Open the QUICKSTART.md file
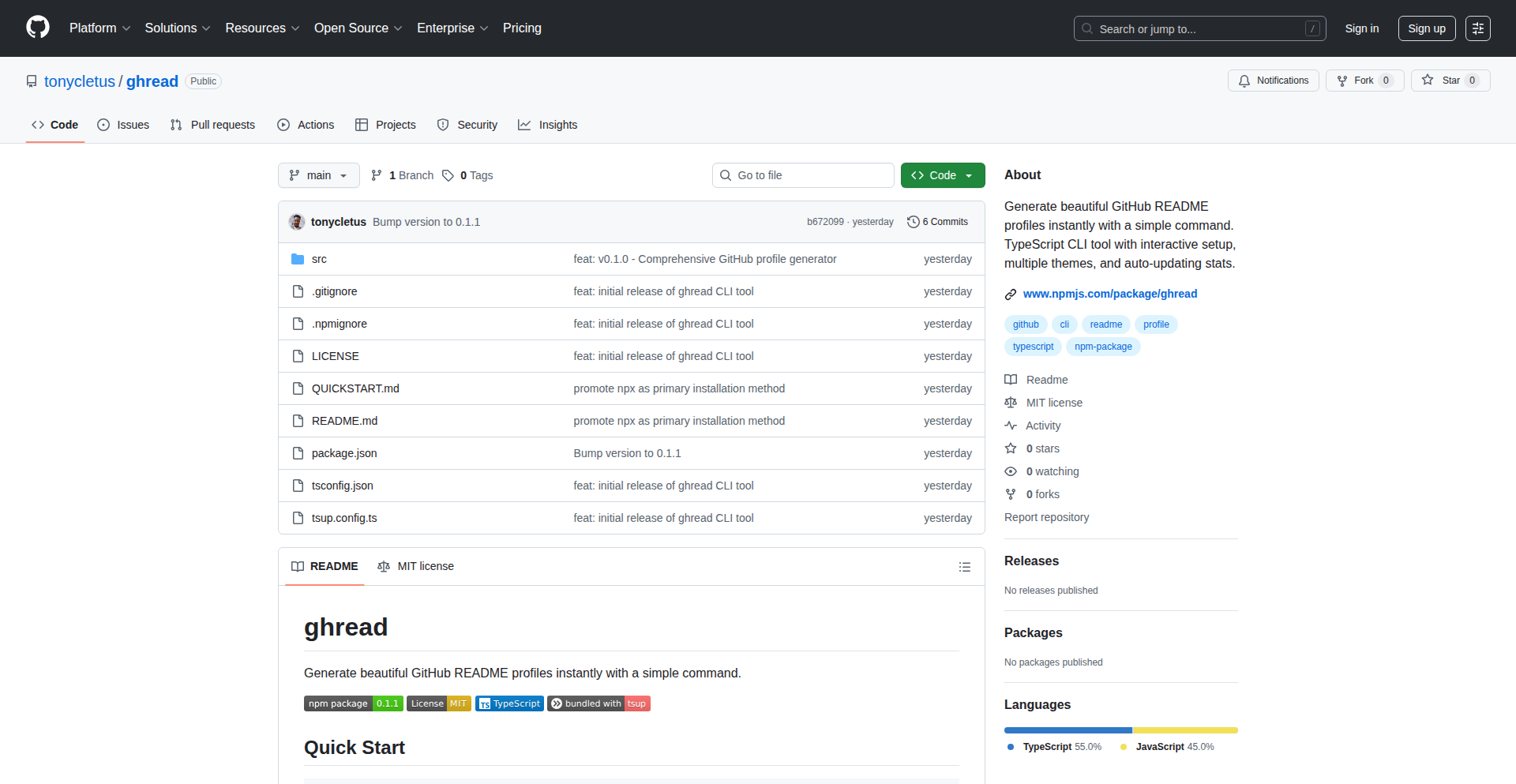The image size is (1516, 784). (355, 388)
